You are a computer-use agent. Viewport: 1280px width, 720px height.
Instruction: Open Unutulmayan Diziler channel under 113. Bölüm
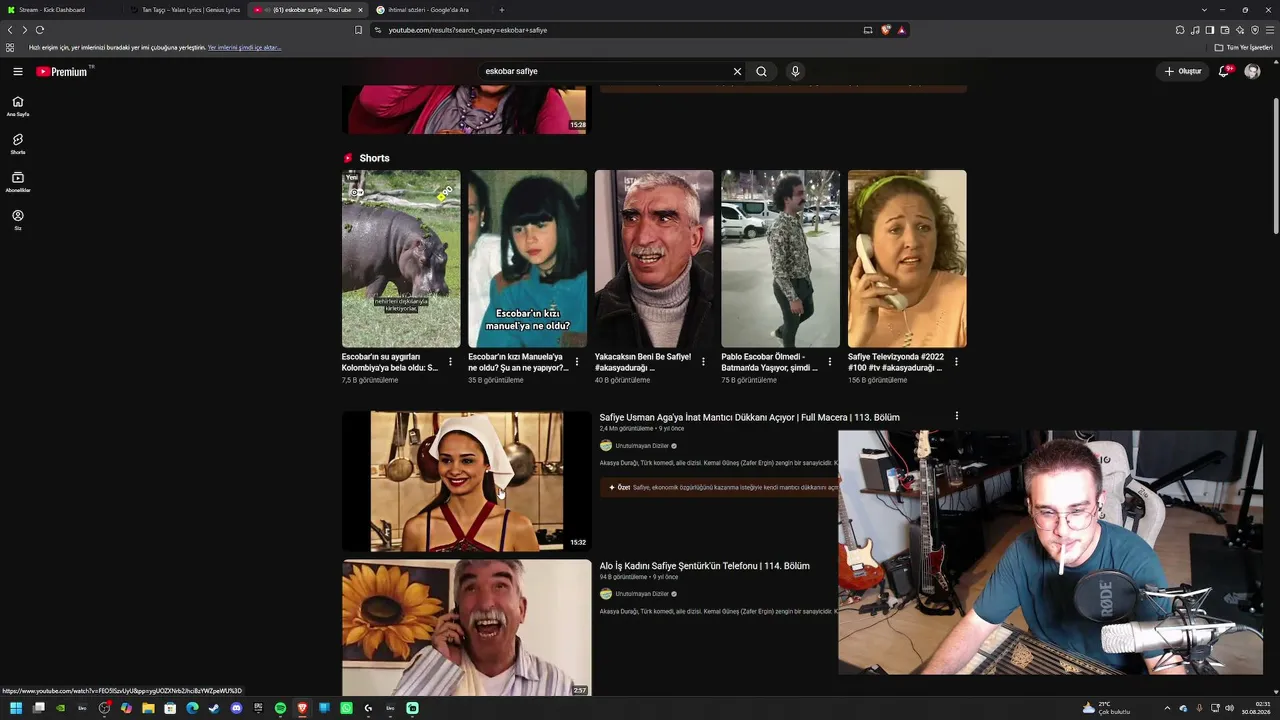tap(642, 446)
